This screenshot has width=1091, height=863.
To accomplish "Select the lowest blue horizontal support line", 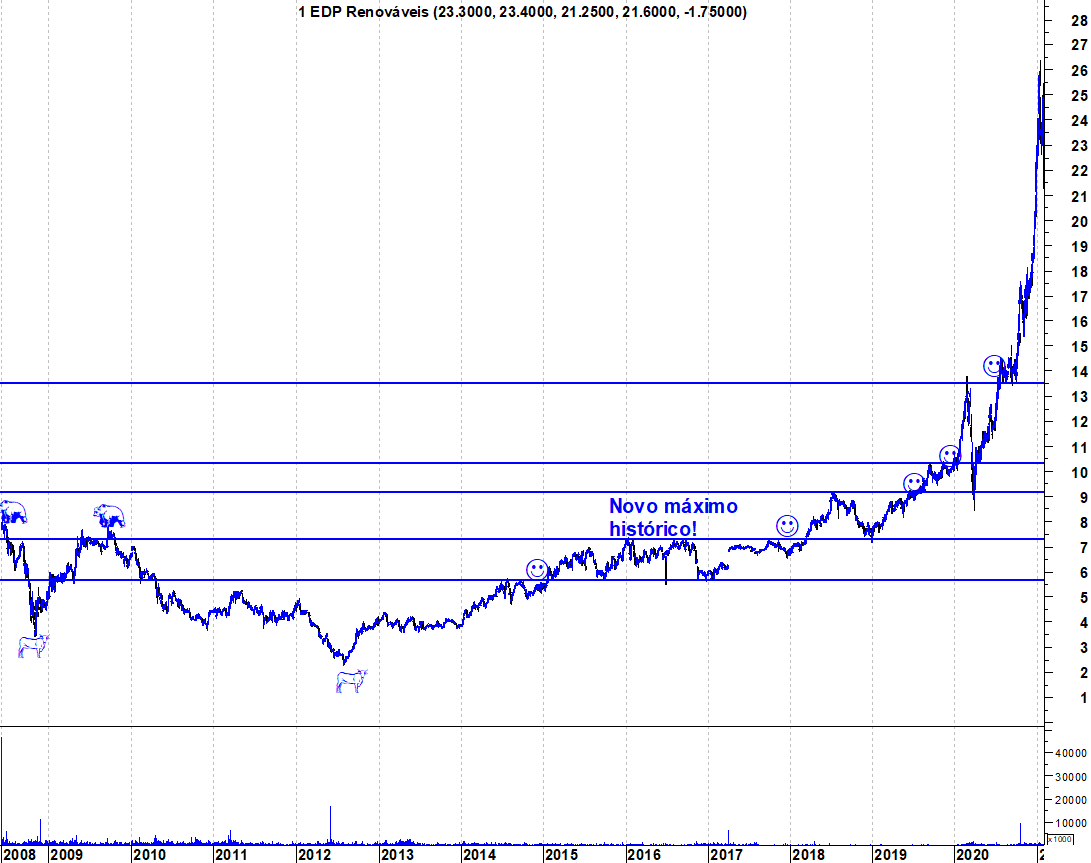I will pyautogui.click(x=522, y=580).
